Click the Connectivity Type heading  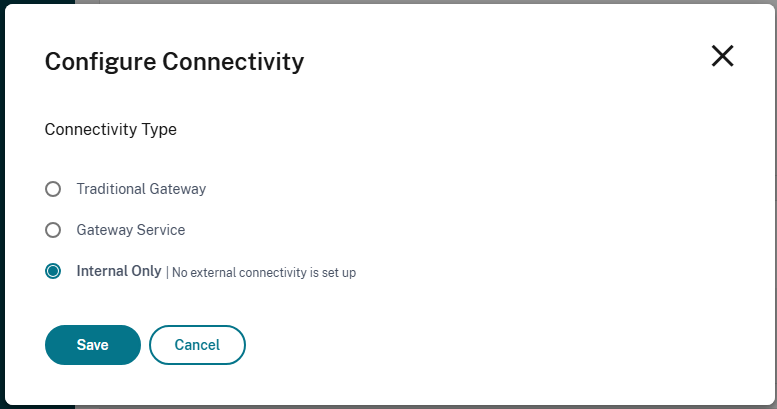[x=111, y=129]
